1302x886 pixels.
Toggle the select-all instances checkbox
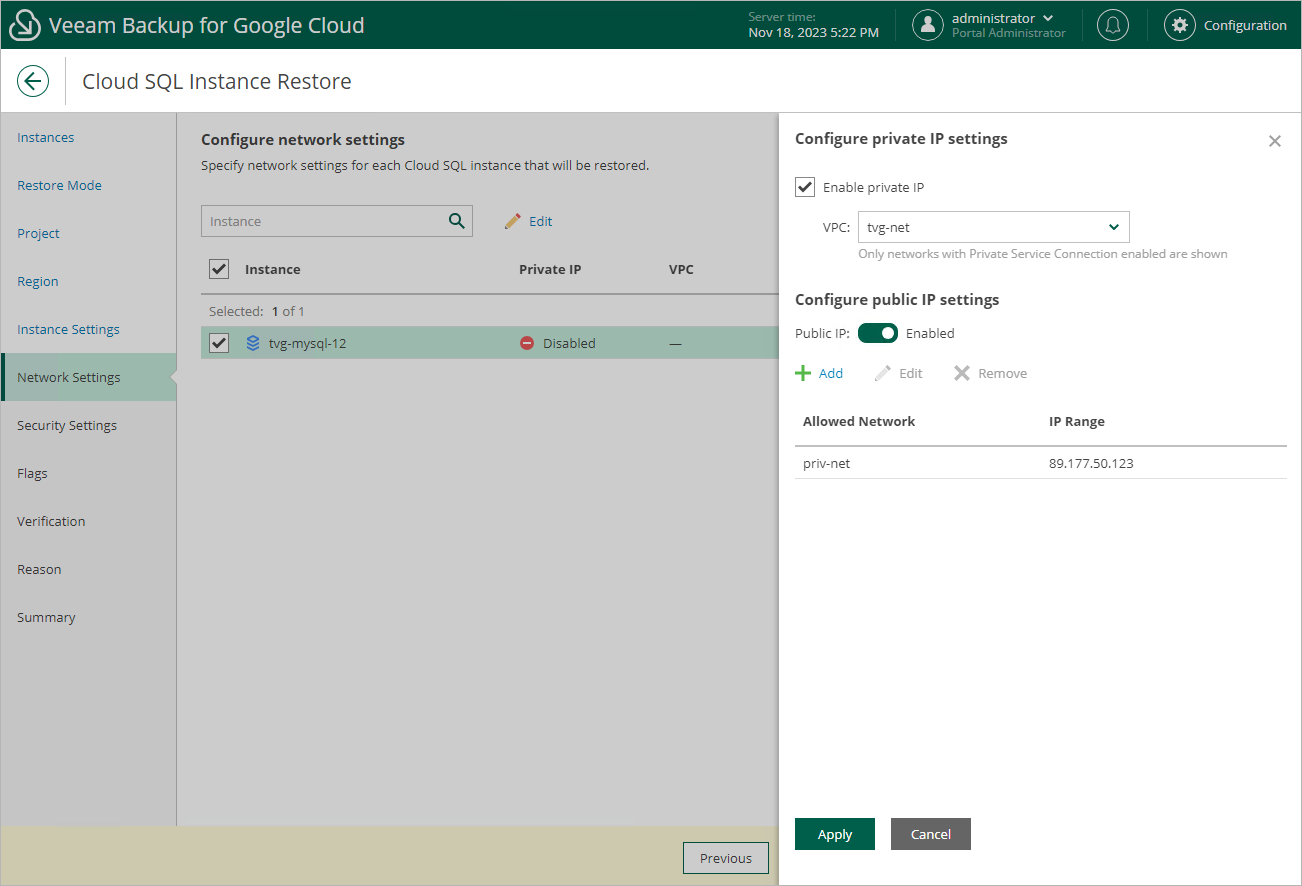coord(219,269)
